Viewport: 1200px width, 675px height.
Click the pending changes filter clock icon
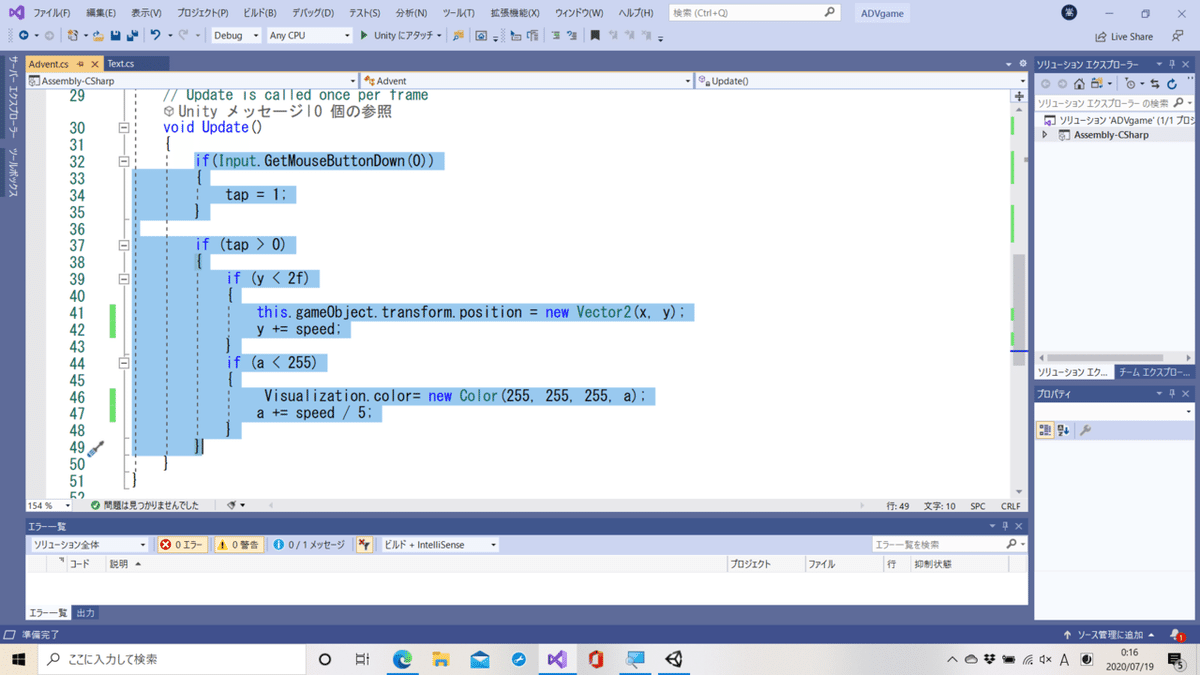click(1130, 84)
